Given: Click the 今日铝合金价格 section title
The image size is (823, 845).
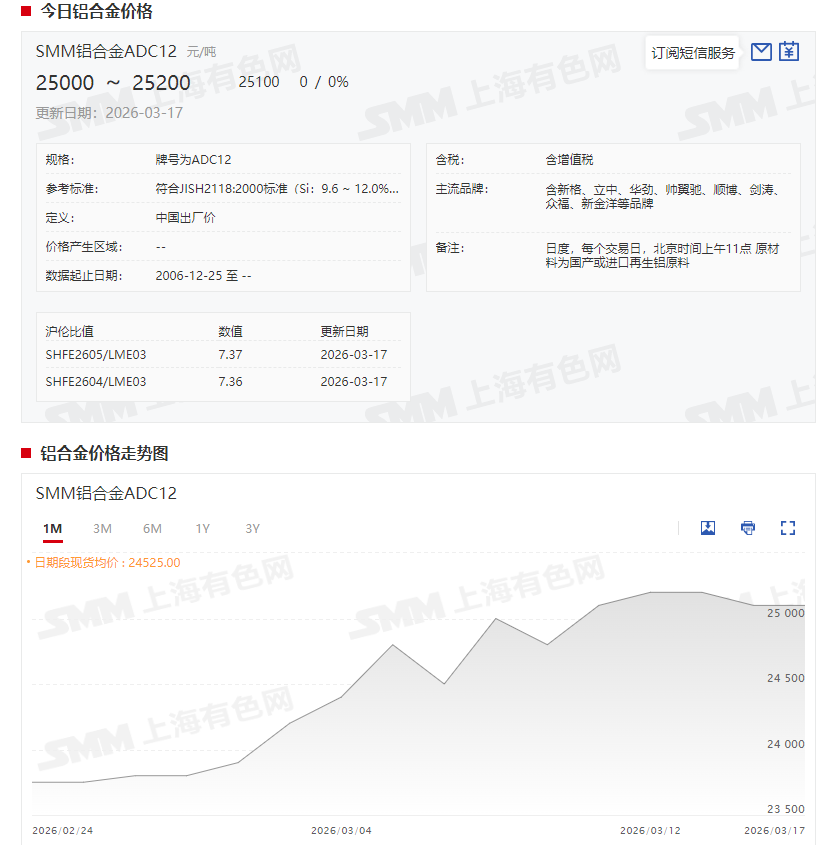Looking at the screenshot, I should [x=96, y=11].
